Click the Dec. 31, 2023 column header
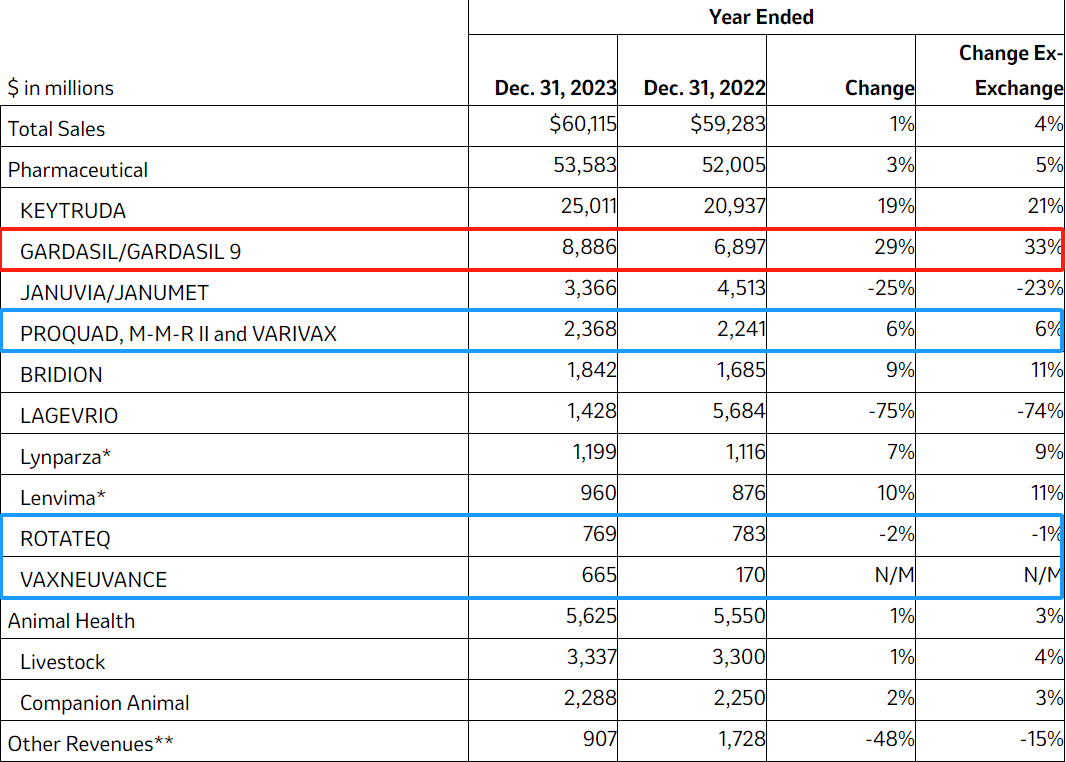The height and width of the screenshot is (762, 1066). tap(555, 88)
